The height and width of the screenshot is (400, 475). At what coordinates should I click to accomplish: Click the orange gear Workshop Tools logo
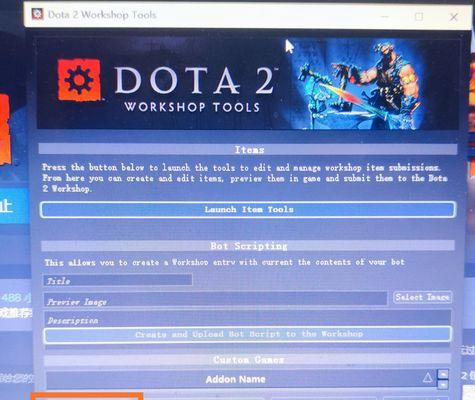pos(79,80)
